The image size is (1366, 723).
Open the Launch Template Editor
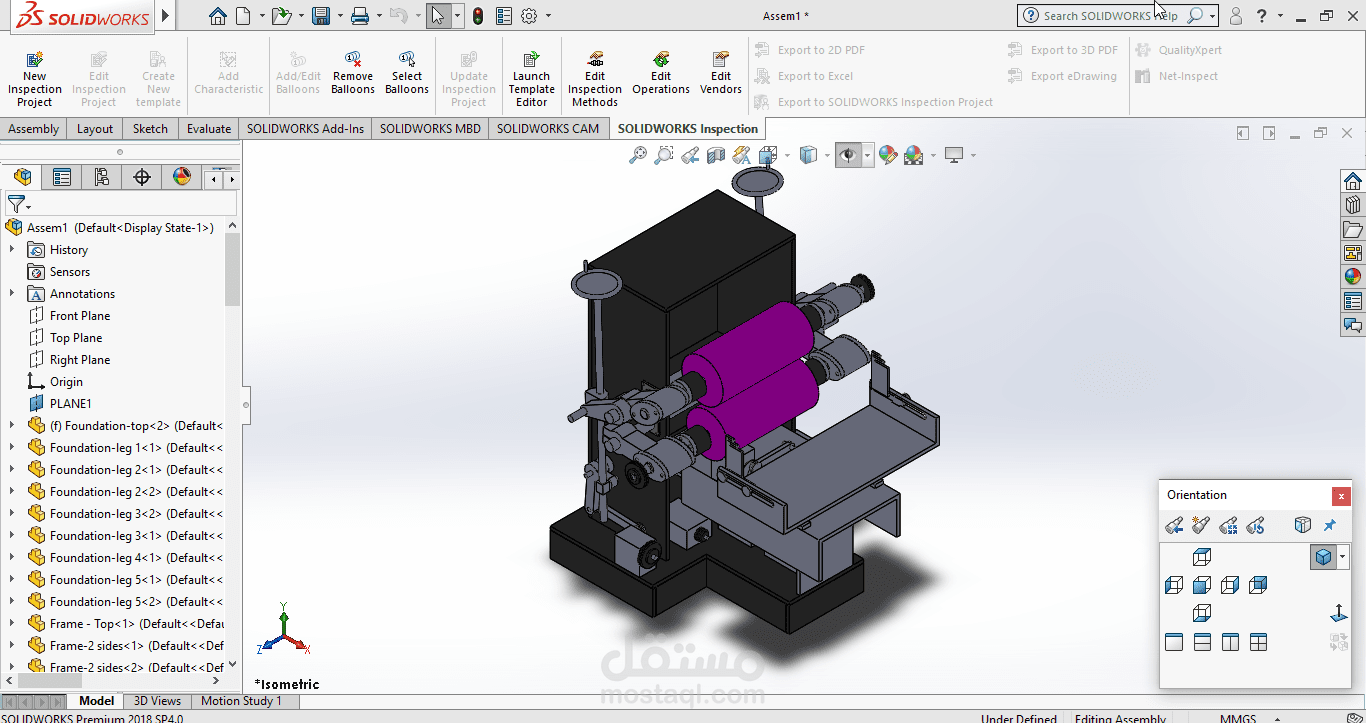coord(531,79)
